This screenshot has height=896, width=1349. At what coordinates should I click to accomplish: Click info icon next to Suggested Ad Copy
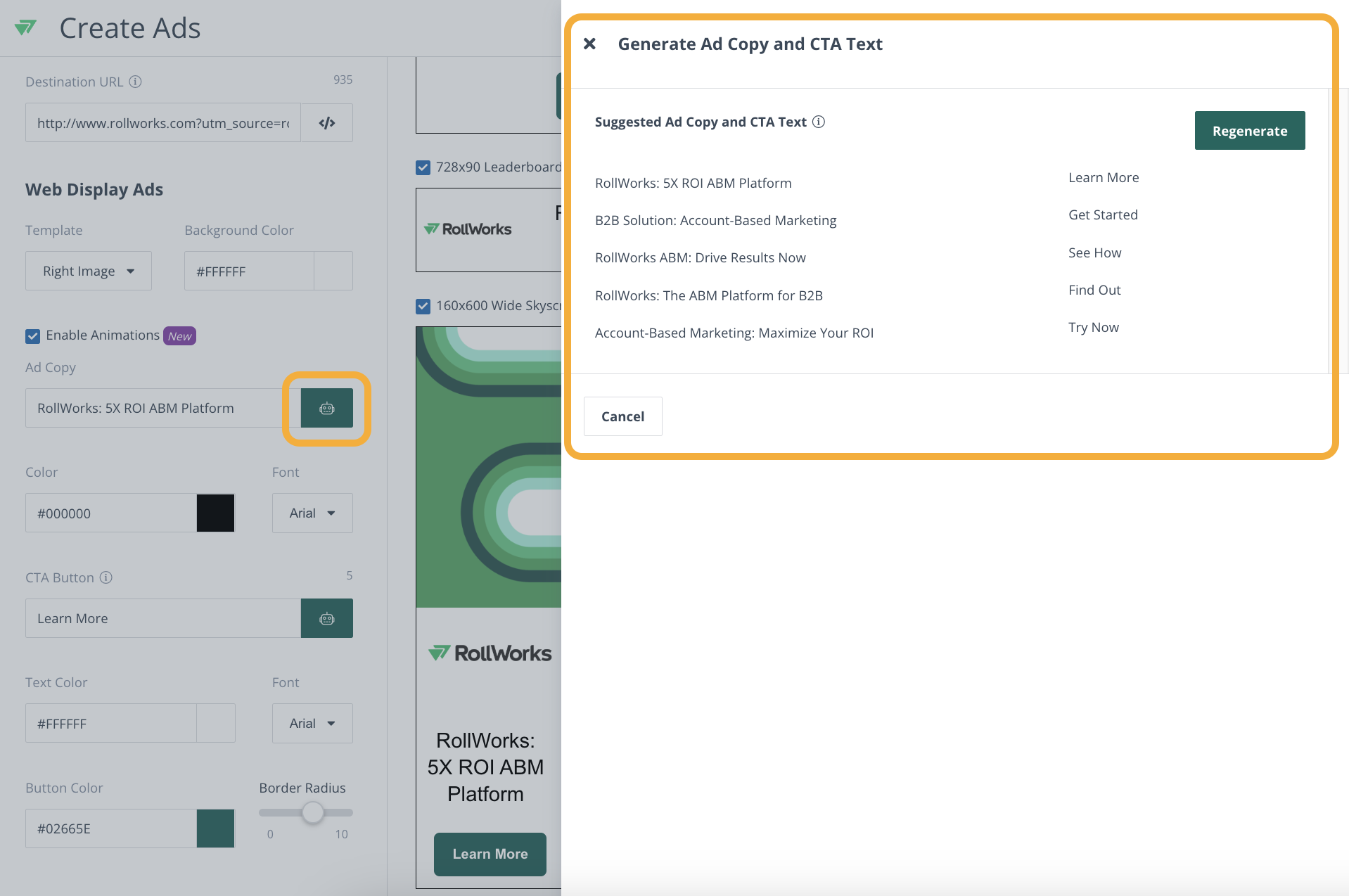[x=819, y=122]
